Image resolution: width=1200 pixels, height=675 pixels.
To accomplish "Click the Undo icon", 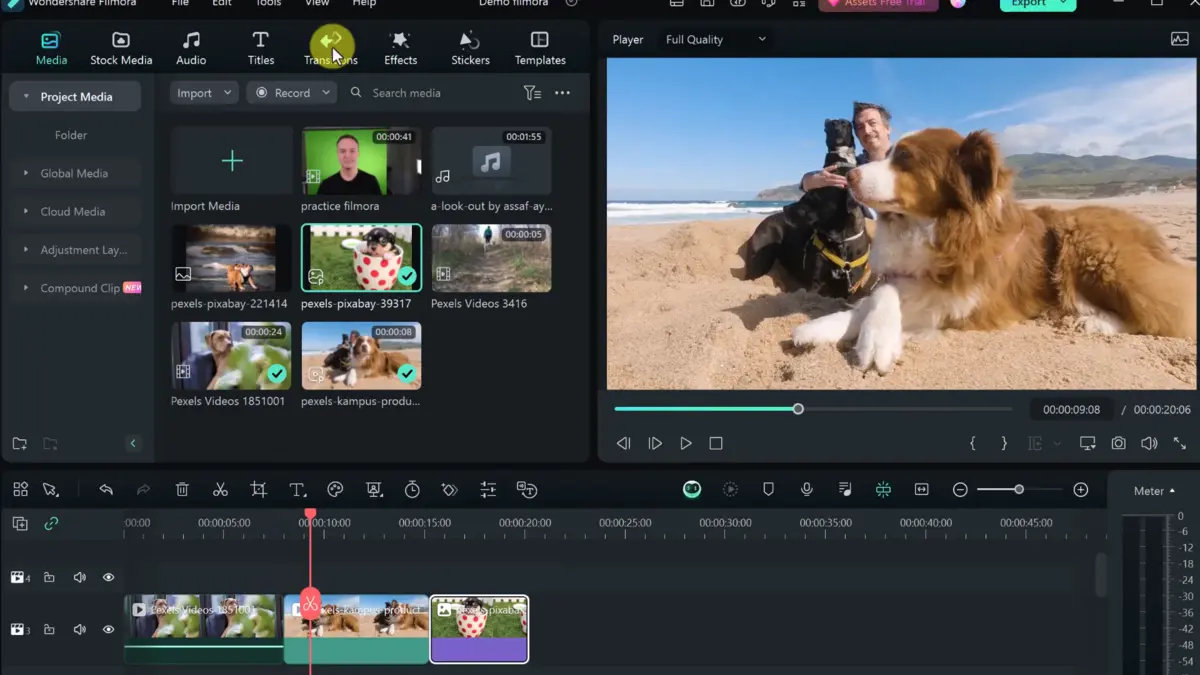I will pyautogui.click(x=108, y=489).
